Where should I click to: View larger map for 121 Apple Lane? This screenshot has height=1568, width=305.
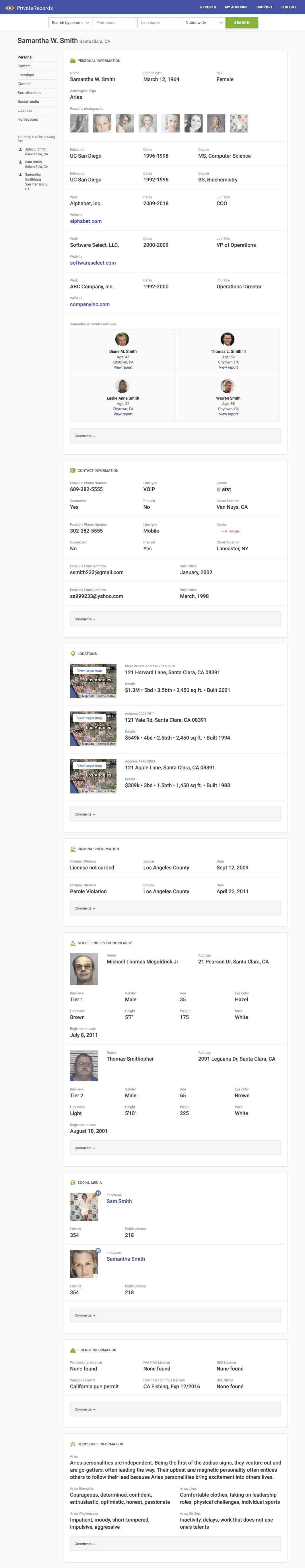pos(90,765)
